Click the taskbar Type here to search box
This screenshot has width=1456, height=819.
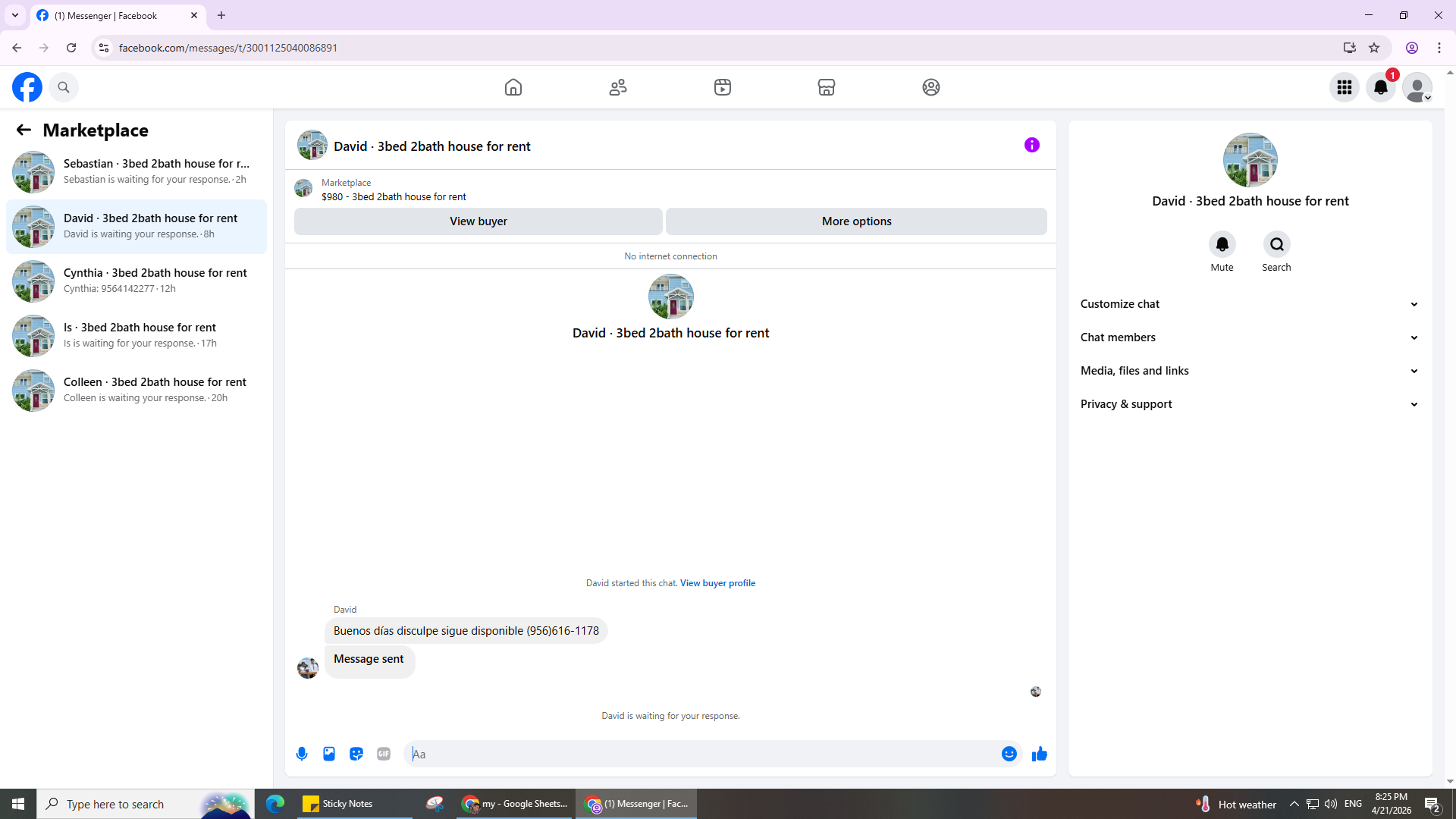(x=146, y=804)
